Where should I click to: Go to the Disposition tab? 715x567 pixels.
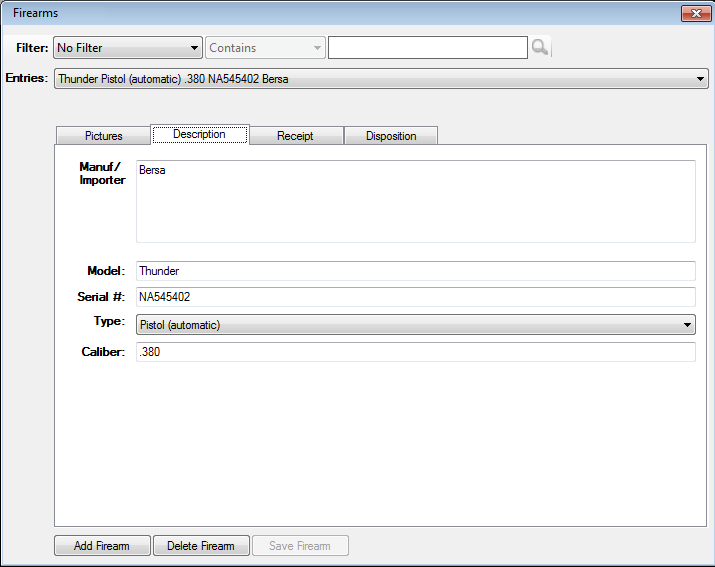click(x=391, y=136)
